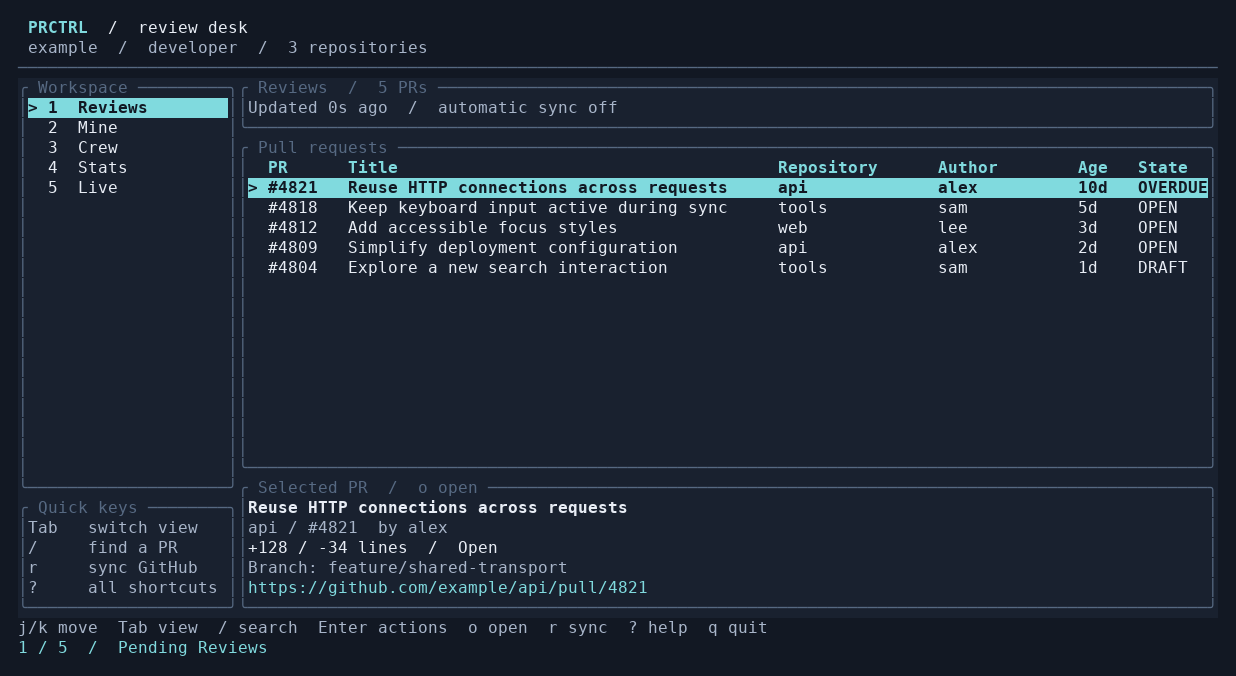Select the Reviews workspace view

click(x=128, y=108)
